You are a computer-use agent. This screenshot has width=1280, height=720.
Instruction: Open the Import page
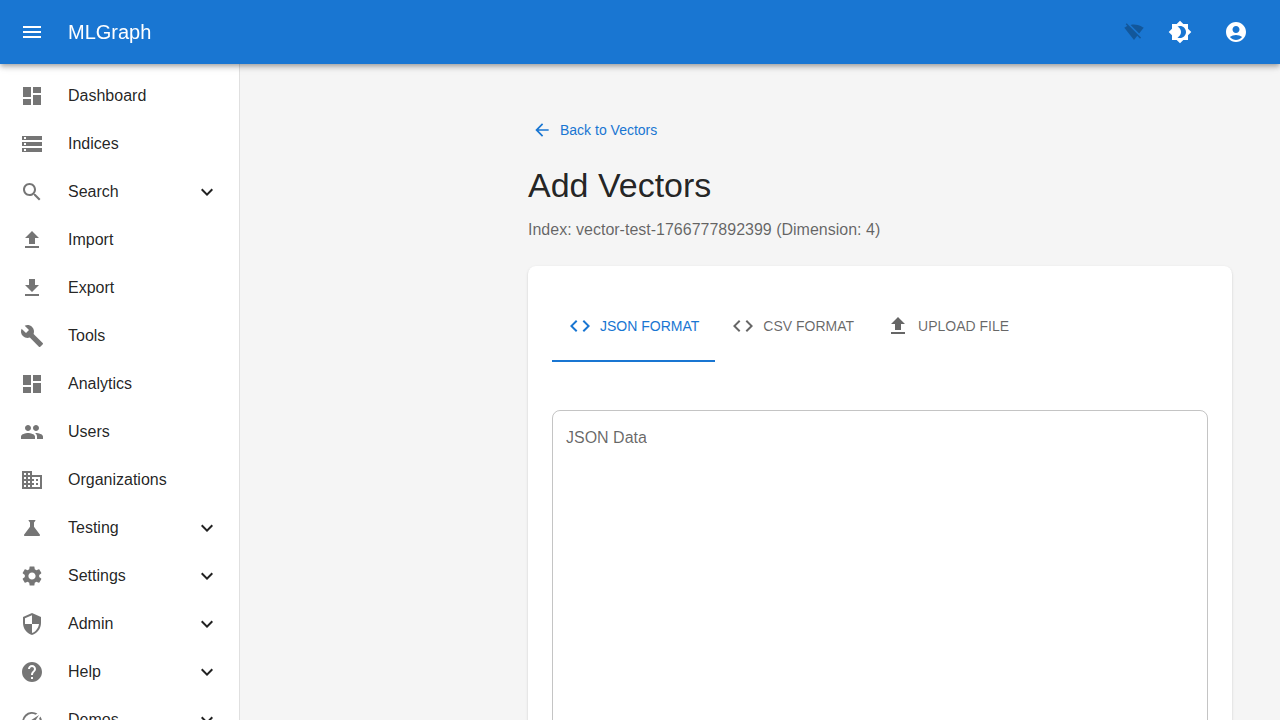click(x=90, y=239)
